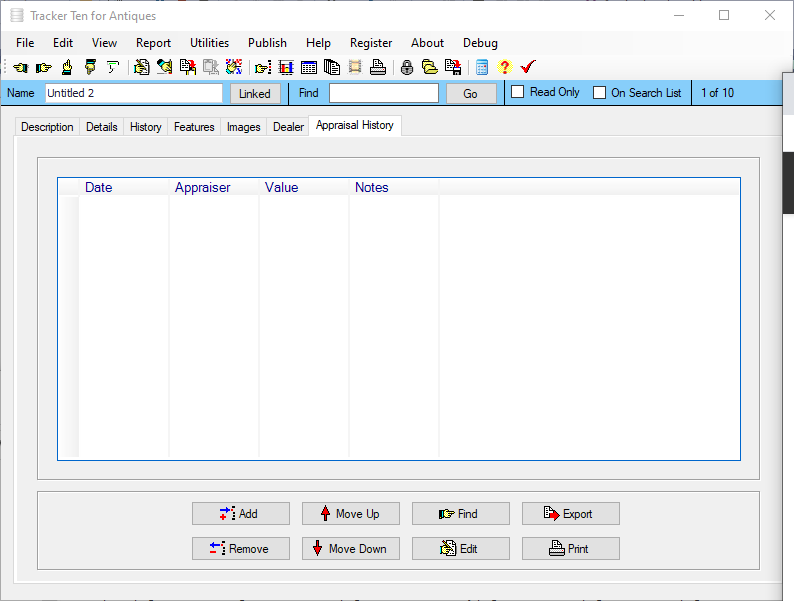
Task: Click the yellow question mark help icon
Action: (504, 67)
